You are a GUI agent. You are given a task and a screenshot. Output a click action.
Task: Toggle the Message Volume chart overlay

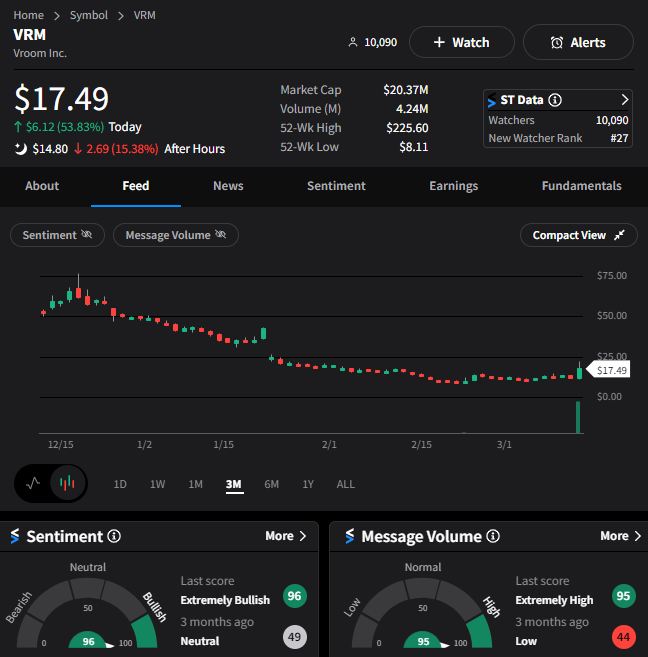tap(176, 235)
